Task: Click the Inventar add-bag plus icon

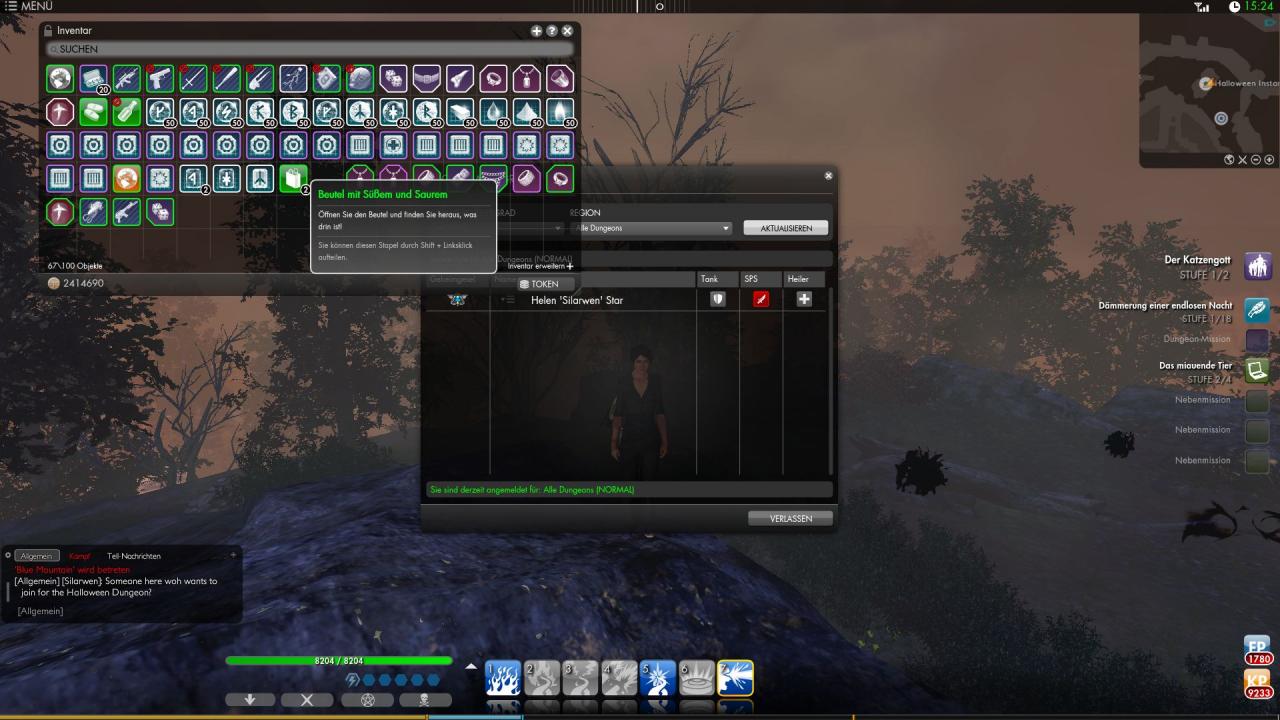Action: point(536,31)
